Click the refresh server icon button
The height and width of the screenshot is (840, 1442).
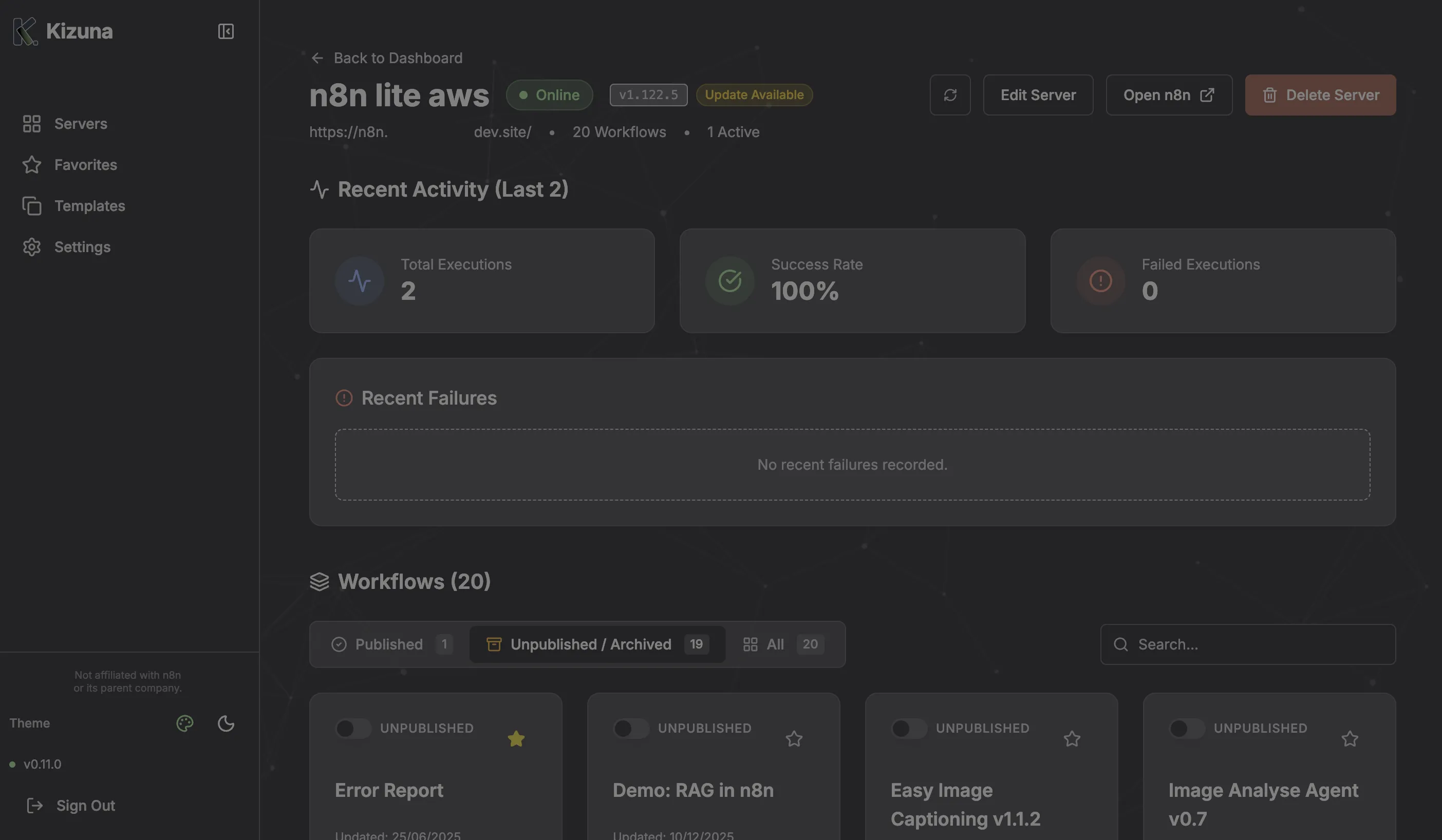(950, 95)
